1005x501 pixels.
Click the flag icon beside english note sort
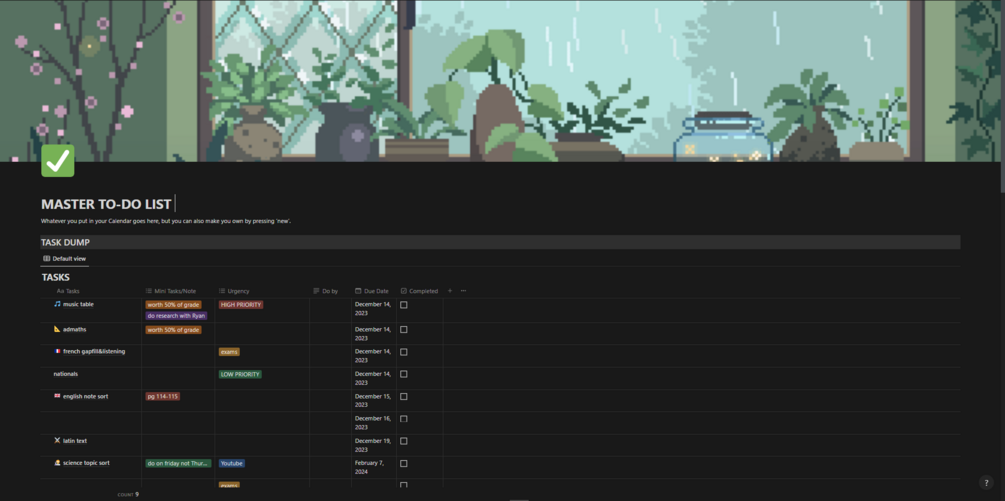pyautogui.click(x=57, y=396)
